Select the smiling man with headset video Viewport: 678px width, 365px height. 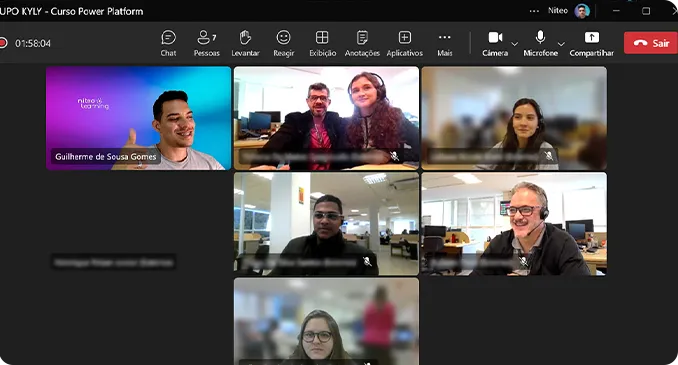(x=514, y=224)
